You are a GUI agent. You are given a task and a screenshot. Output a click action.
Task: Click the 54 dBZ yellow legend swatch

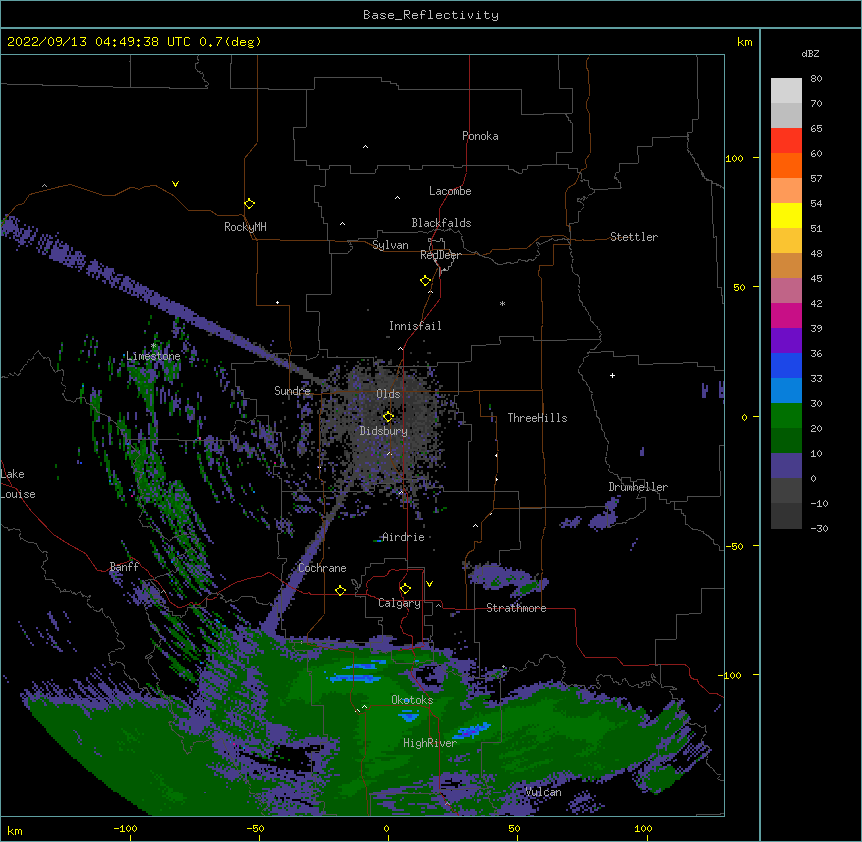point(786,215)
